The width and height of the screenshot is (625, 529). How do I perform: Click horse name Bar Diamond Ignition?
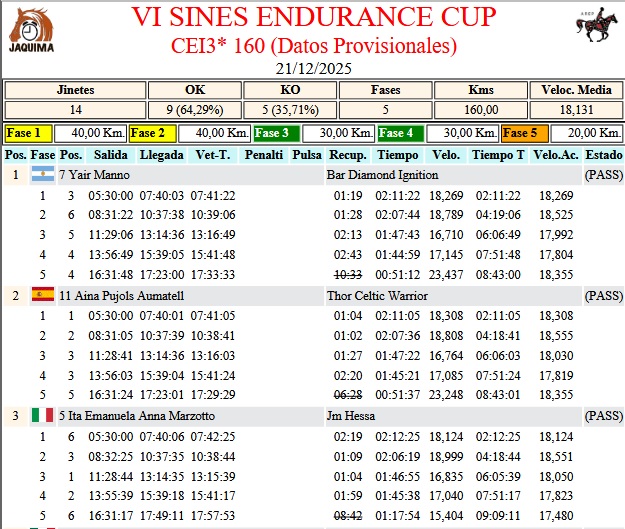[x=382, y=175]
